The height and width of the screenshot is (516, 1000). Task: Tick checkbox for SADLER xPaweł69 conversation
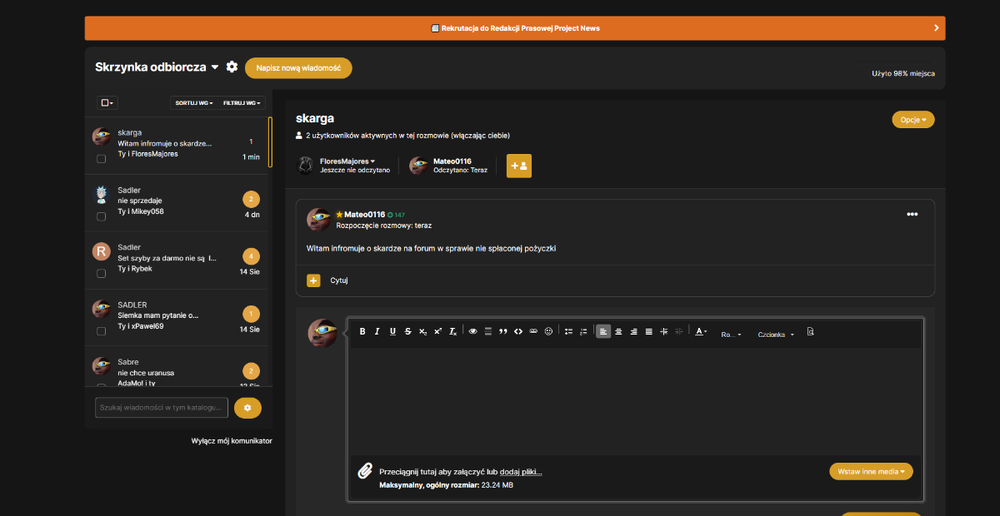(101, 331)
